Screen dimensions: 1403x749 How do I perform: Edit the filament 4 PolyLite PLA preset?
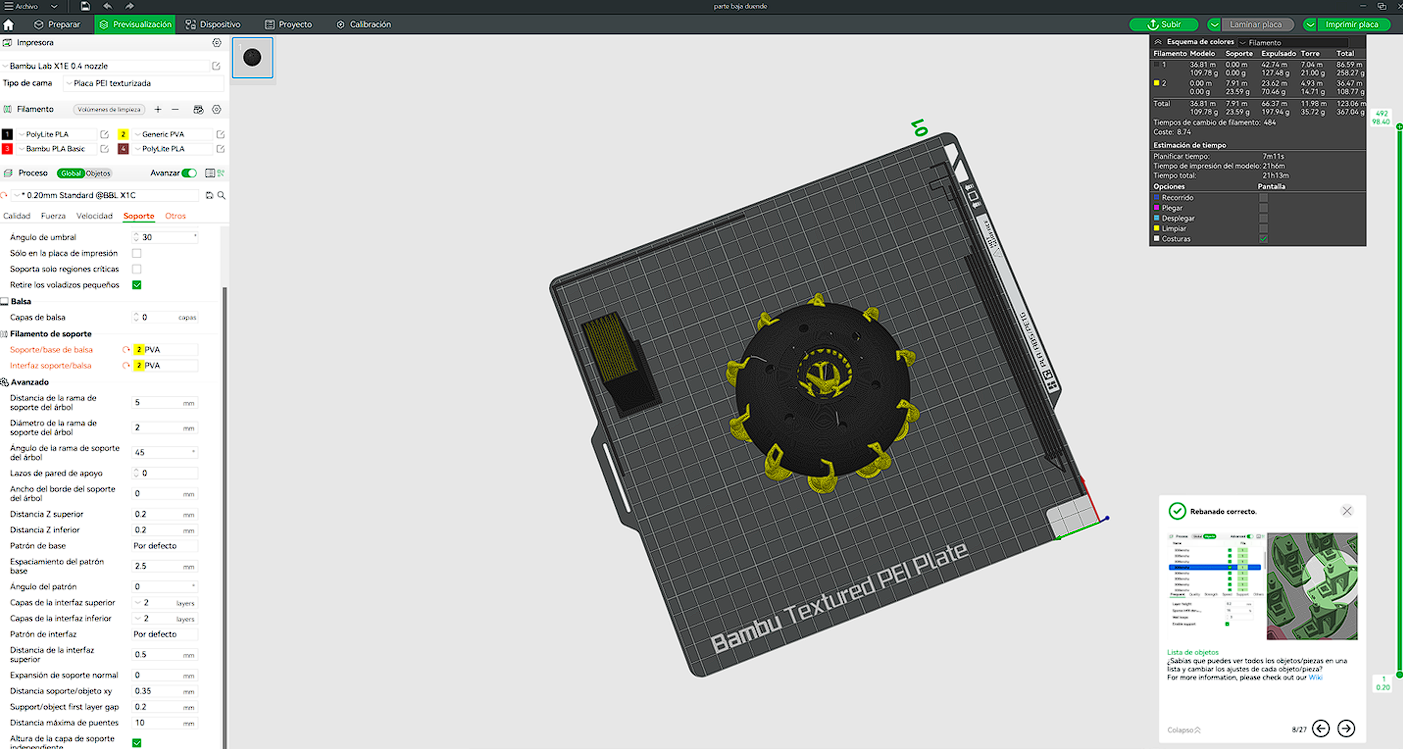[x=220, y=149]
